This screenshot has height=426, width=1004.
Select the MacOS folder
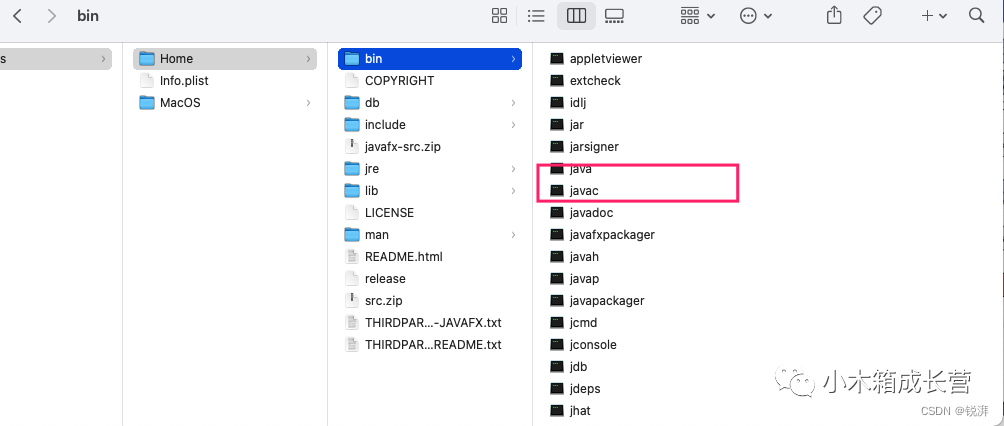tap(225, 102)
